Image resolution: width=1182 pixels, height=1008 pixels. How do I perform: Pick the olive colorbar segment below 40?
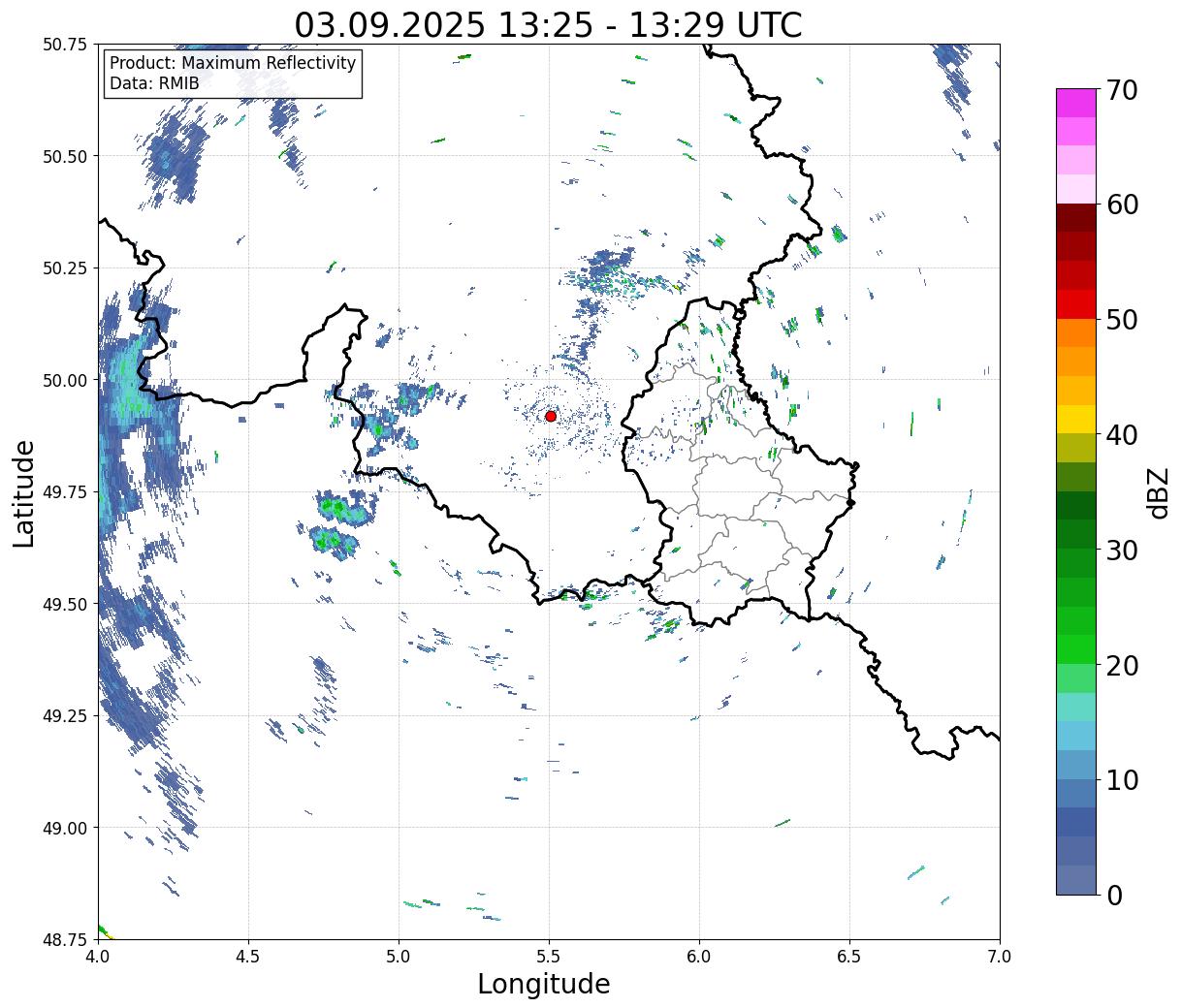(x=1076, y=448)
